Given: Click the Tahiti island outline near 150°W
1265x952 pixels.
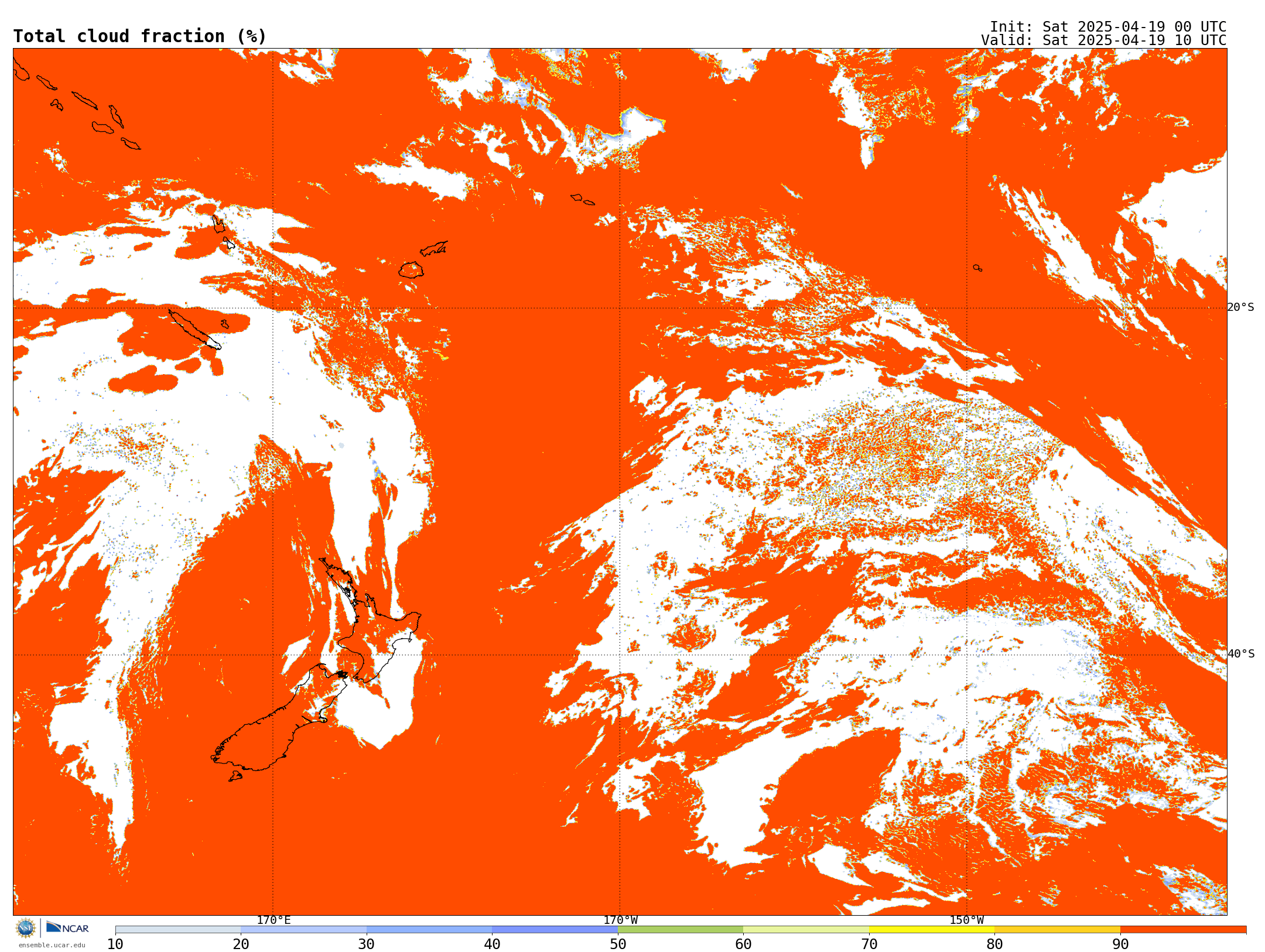Looking at the screenshot, I should pyautogui.click(x=977, y=268).
